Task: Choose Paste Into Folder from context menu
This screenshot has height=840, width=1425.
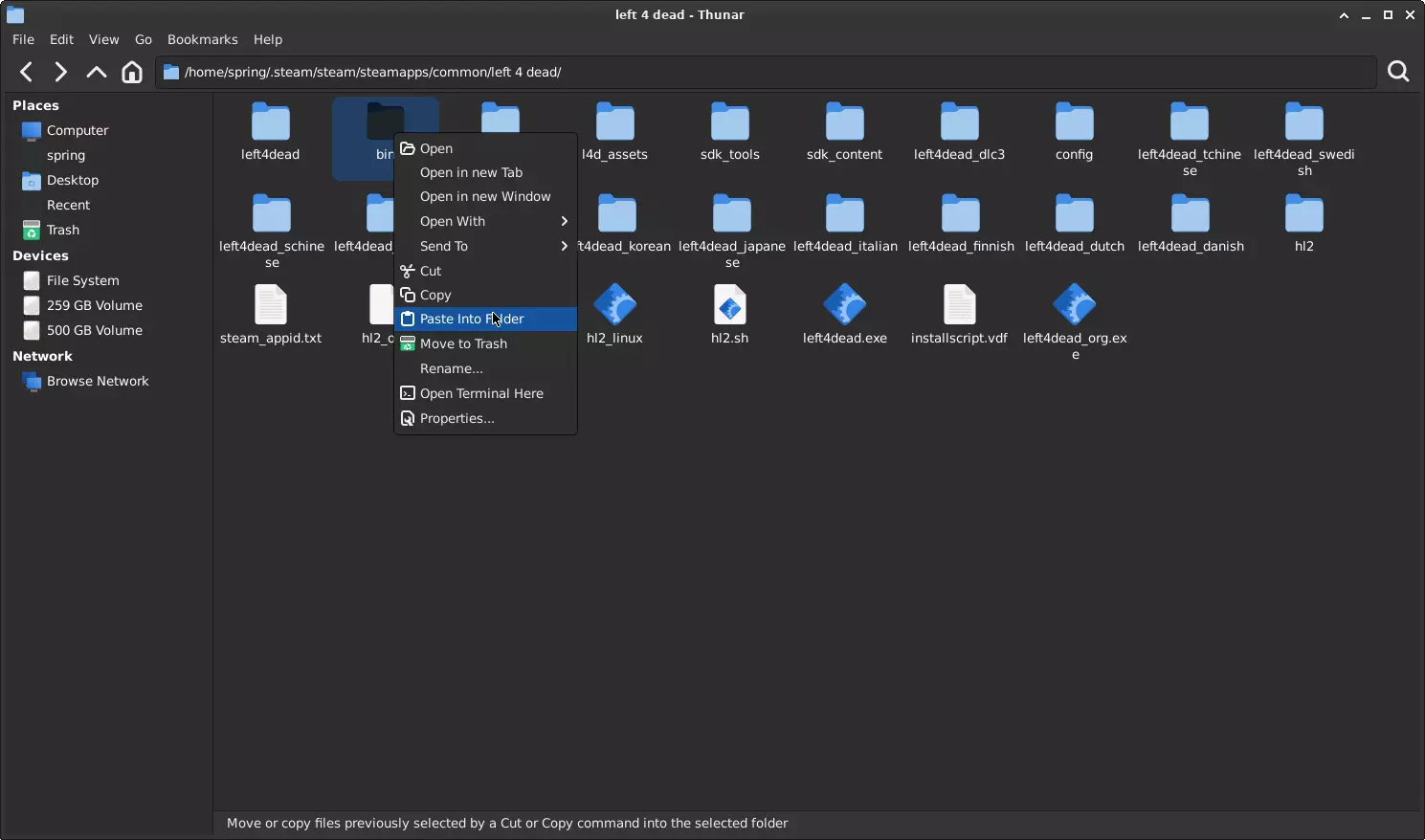Action: [x=472, y=319]
